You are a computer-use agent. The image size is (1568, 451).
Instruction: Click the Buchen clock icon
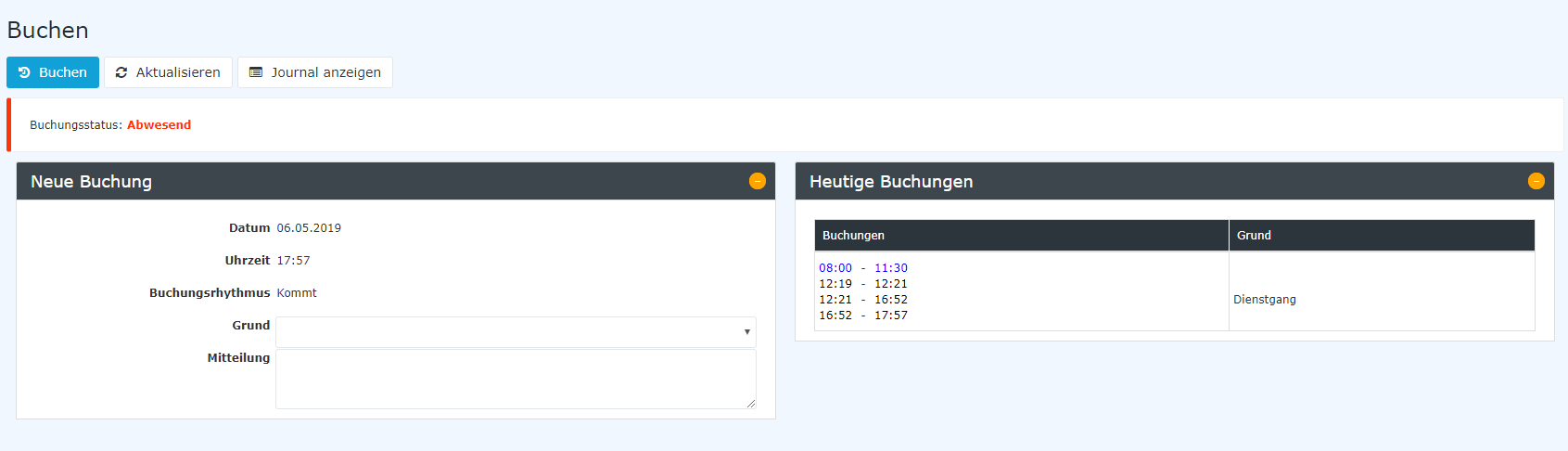tap(24, 72)
